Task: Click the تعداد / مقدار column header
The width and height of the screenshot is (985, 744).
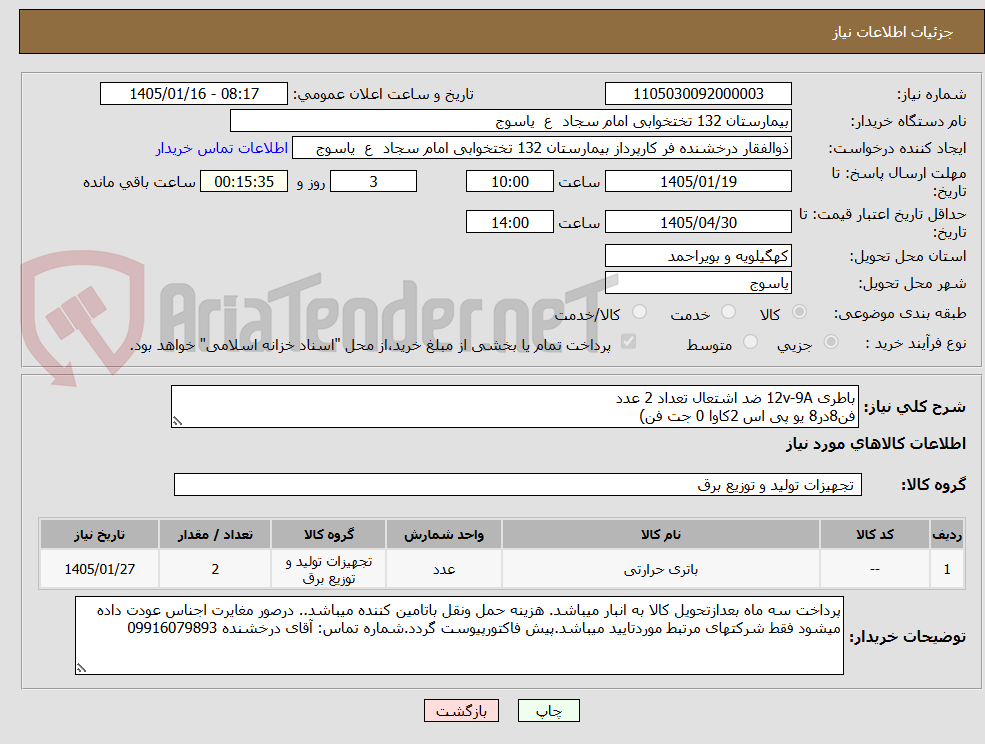Action: 215,534
